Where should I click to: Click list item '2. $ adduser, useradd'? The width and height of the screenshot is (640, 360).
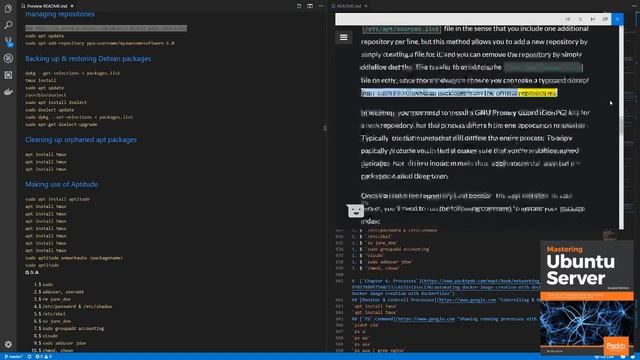pyautogui.click(x=59, y=292)
